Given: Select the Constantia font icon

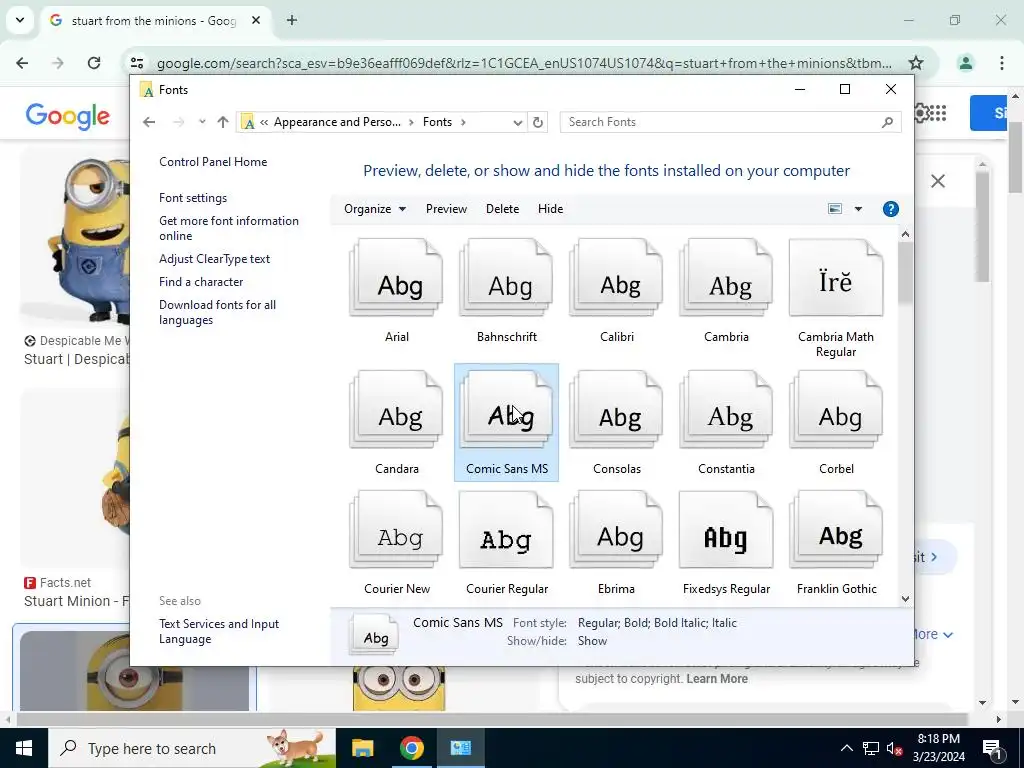Looking at the screenshot, I should 726,409.
